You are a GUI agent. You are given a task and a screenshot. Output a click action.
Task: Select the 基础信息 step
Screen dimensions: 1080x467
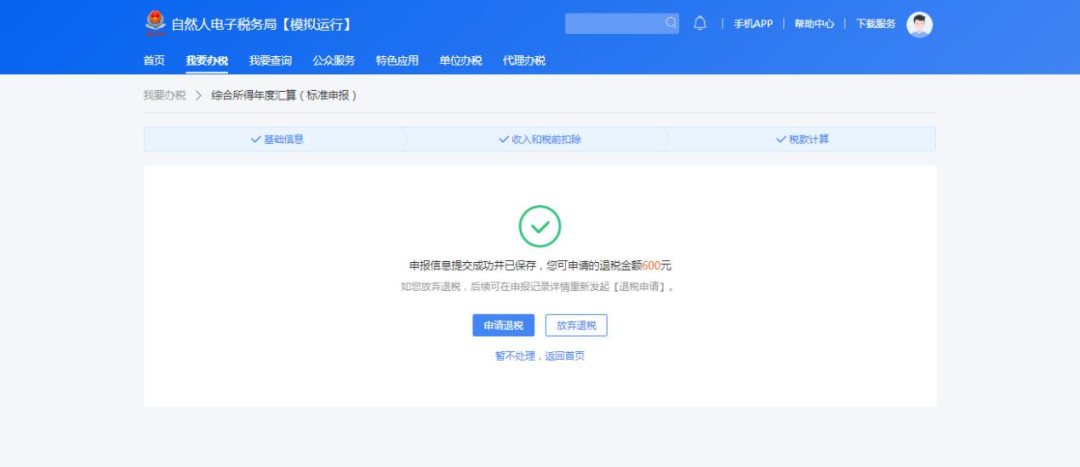point(277,139)
